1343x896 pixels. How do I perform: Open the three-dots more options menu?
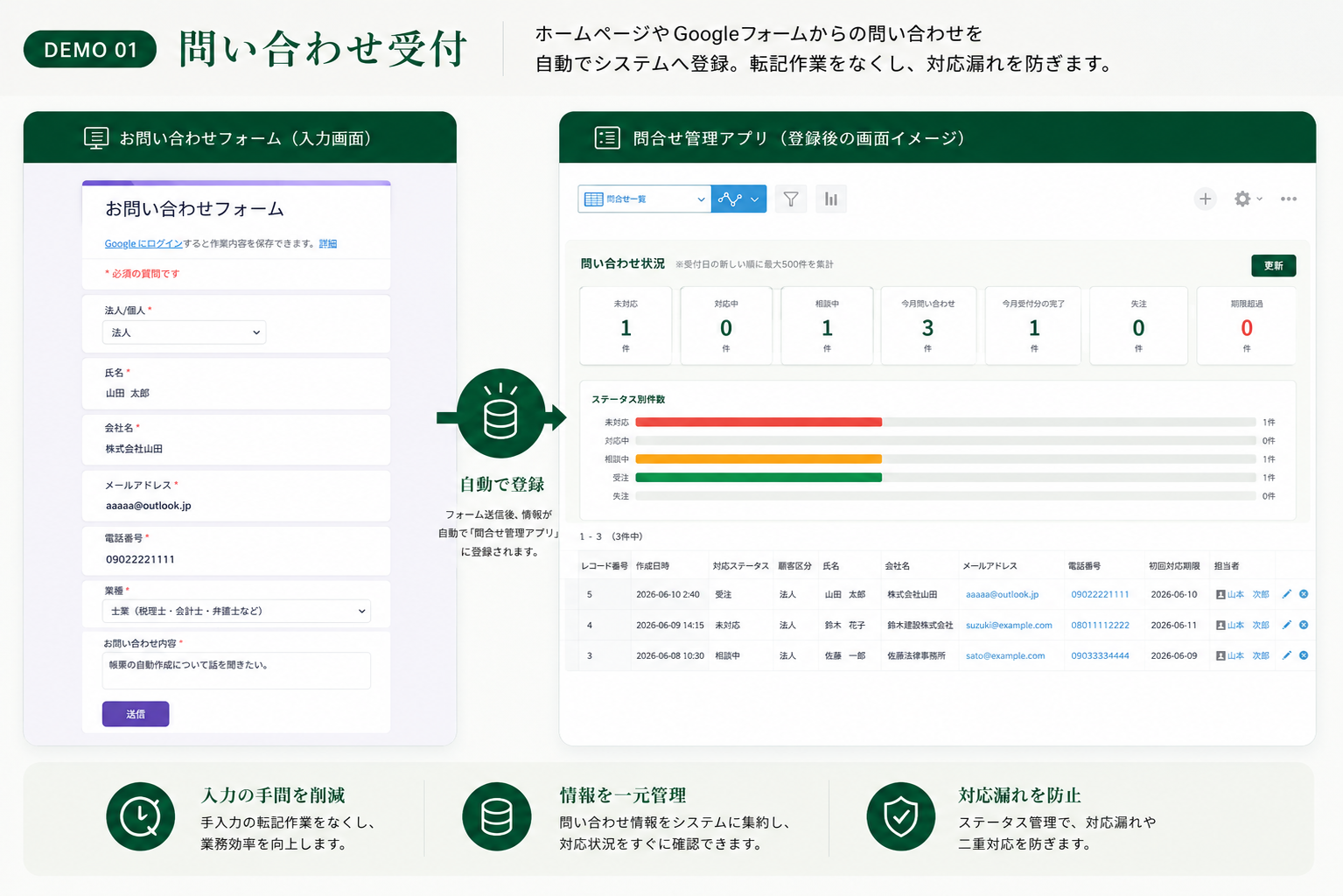click(1288, 199)
